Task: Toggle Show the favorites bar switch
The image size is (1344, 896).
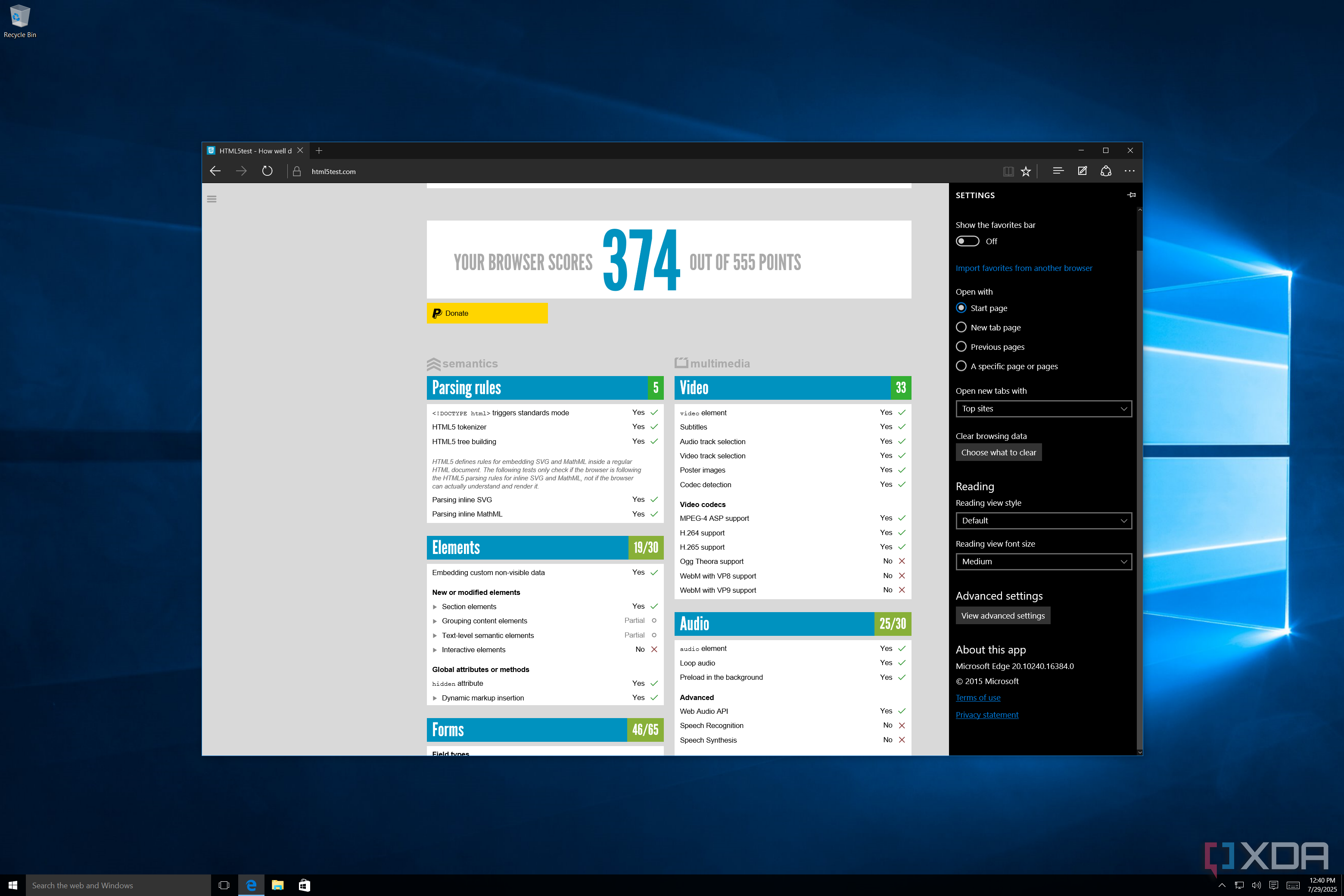Action: tap(967, 241)
